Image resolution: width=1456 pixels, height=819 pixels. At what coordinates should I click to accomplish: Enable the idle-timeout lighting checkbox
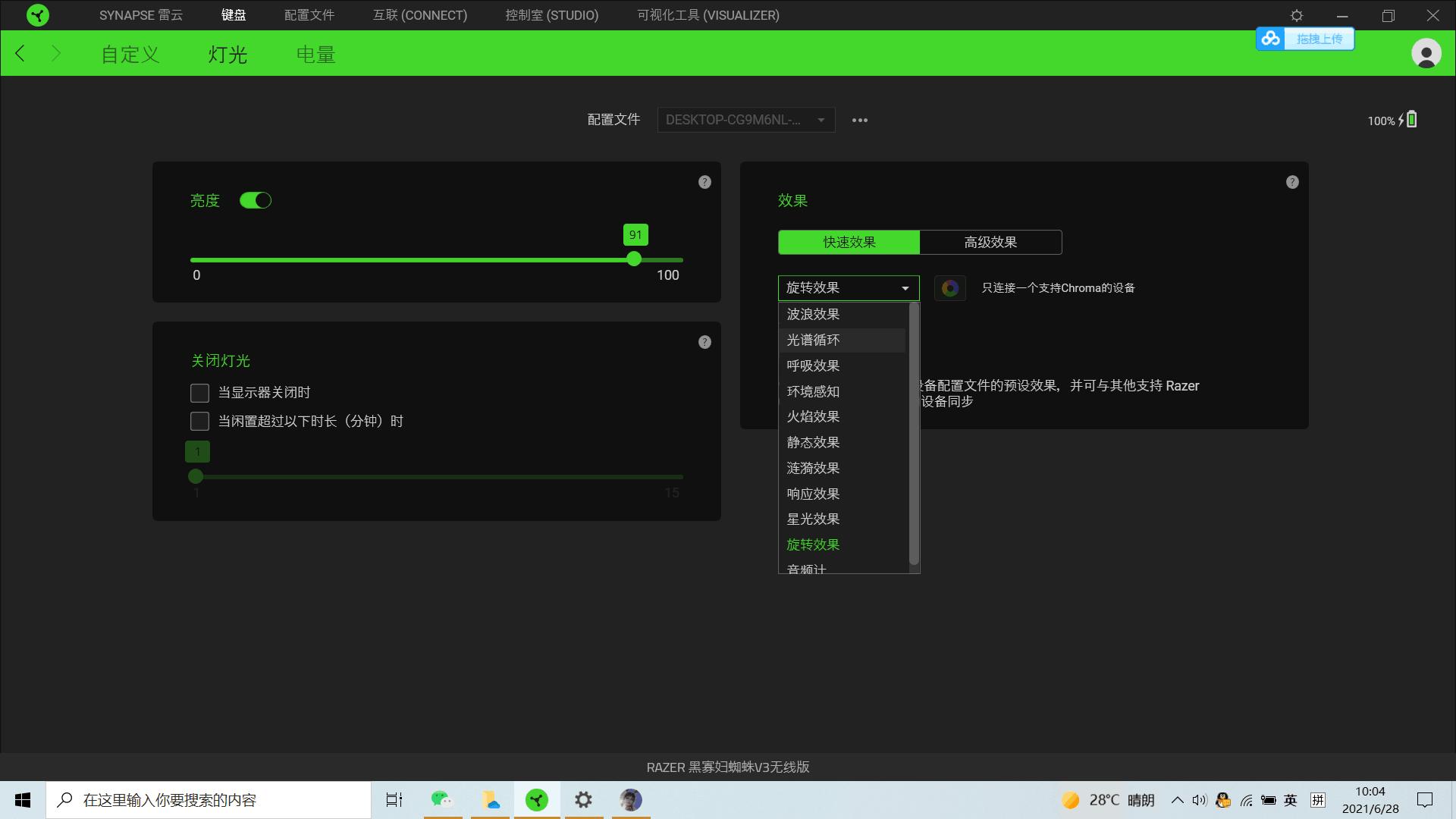click(x=199, y=421)
